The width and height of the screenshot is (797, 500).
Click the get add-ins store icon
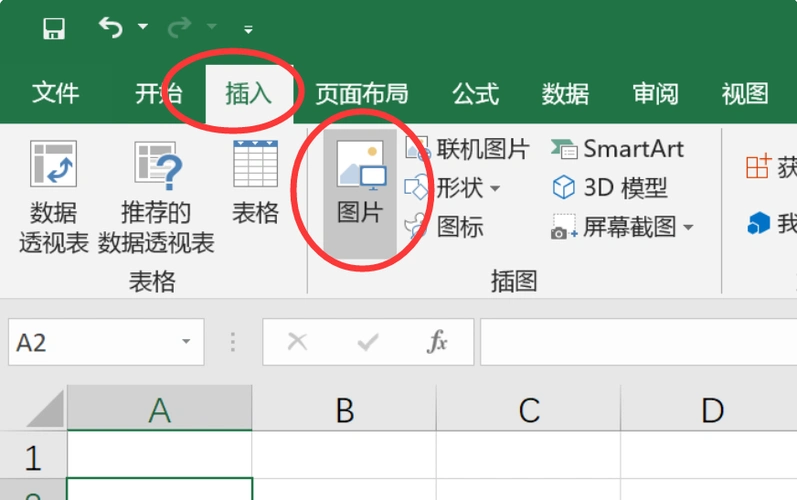[x=757, y=167]
